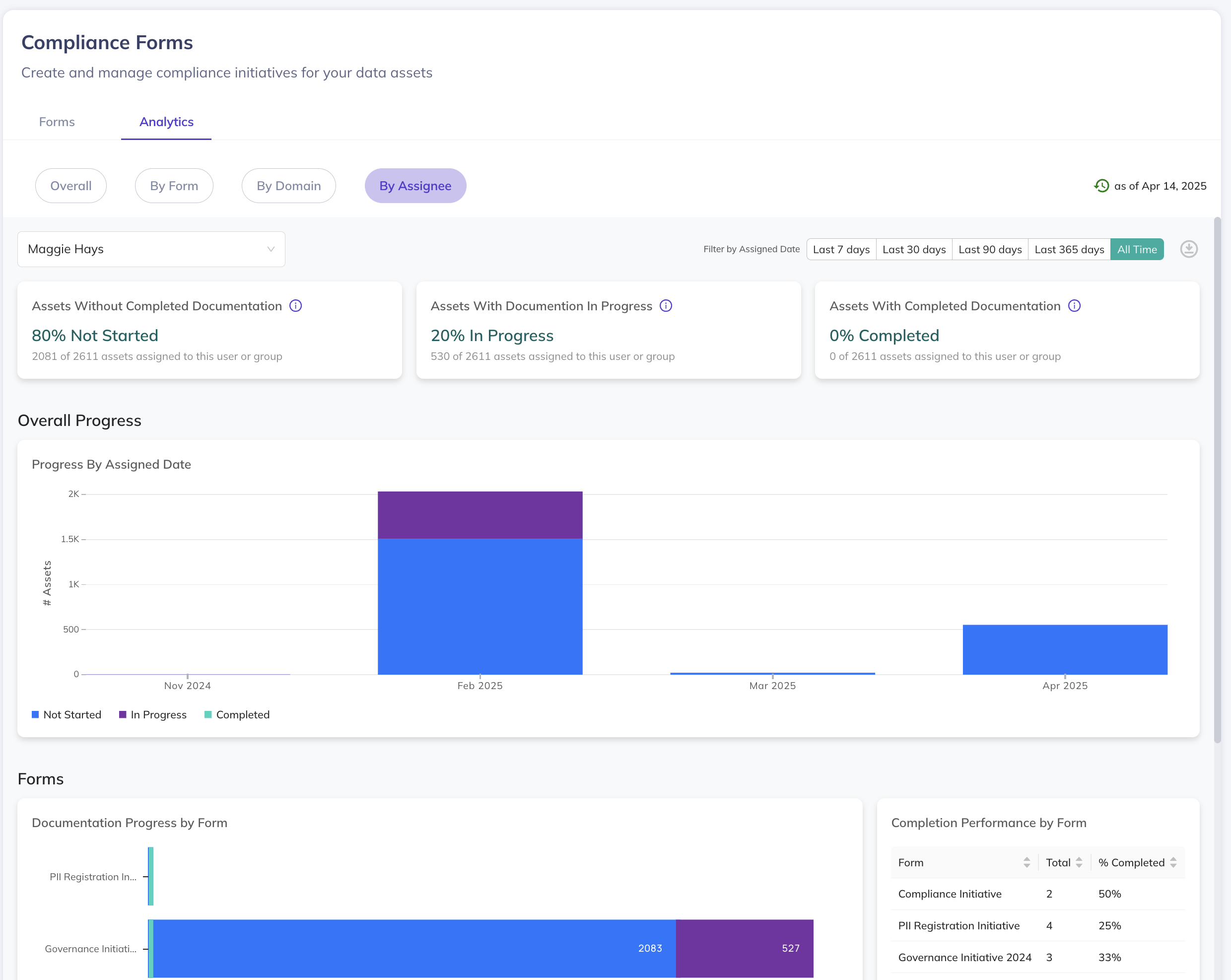The height and width of the screenshot is (980, 1231).
Task: Select the Last 365 days filter
Action: [1069, 249]
